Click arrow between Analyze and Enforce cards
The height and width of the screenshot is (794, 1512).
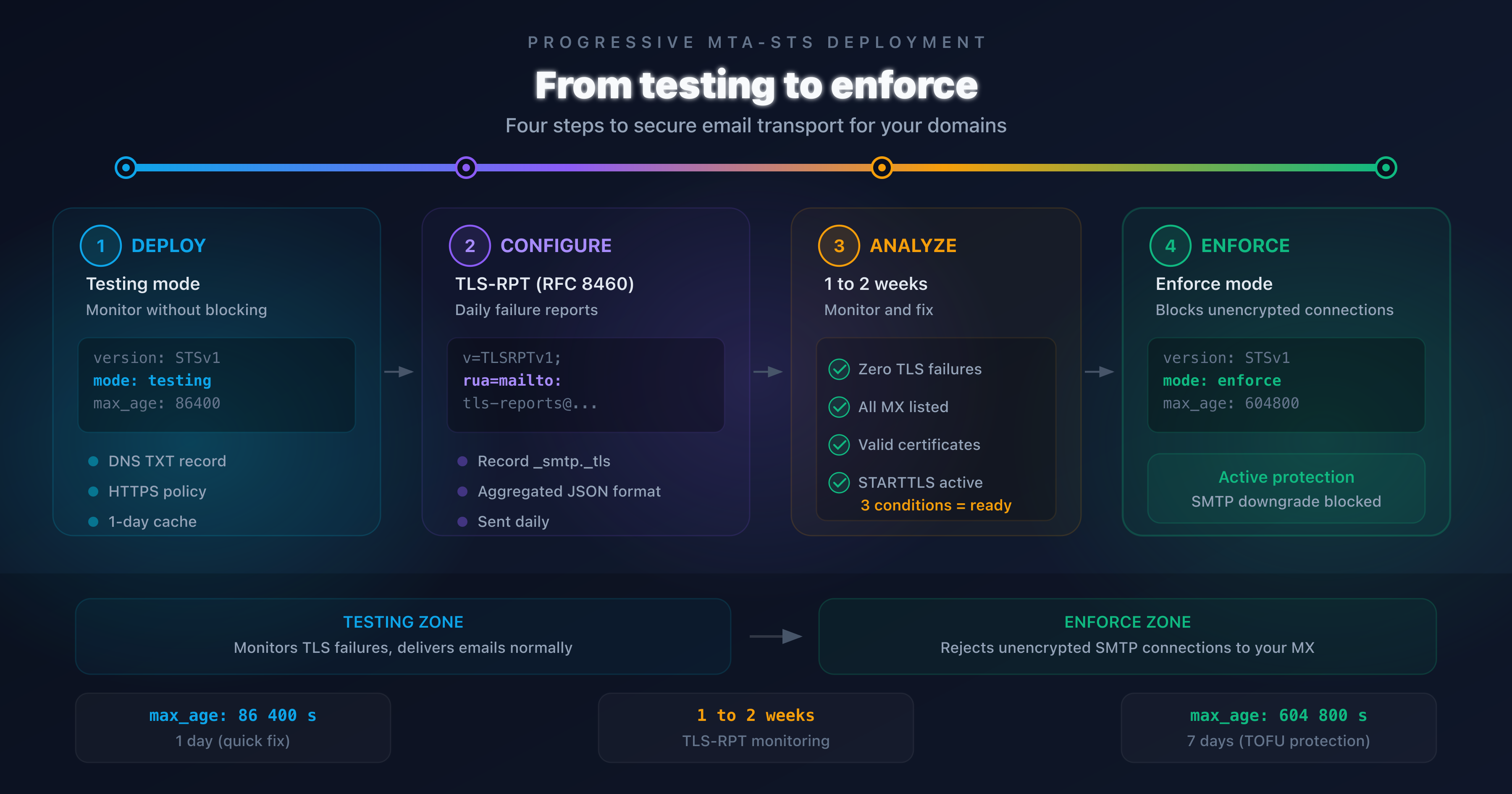pos(1100,372)
